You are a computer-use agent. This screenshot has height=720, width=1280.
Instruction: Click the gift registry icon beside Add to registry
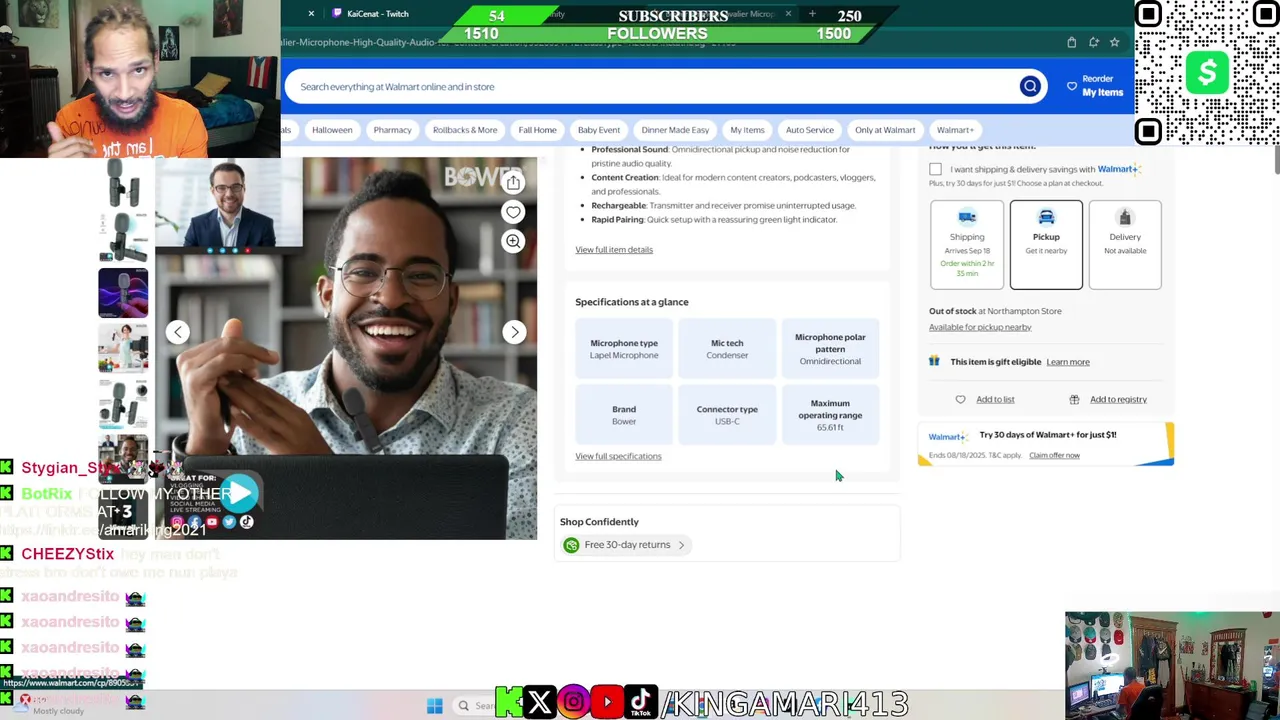(1074, 399)
